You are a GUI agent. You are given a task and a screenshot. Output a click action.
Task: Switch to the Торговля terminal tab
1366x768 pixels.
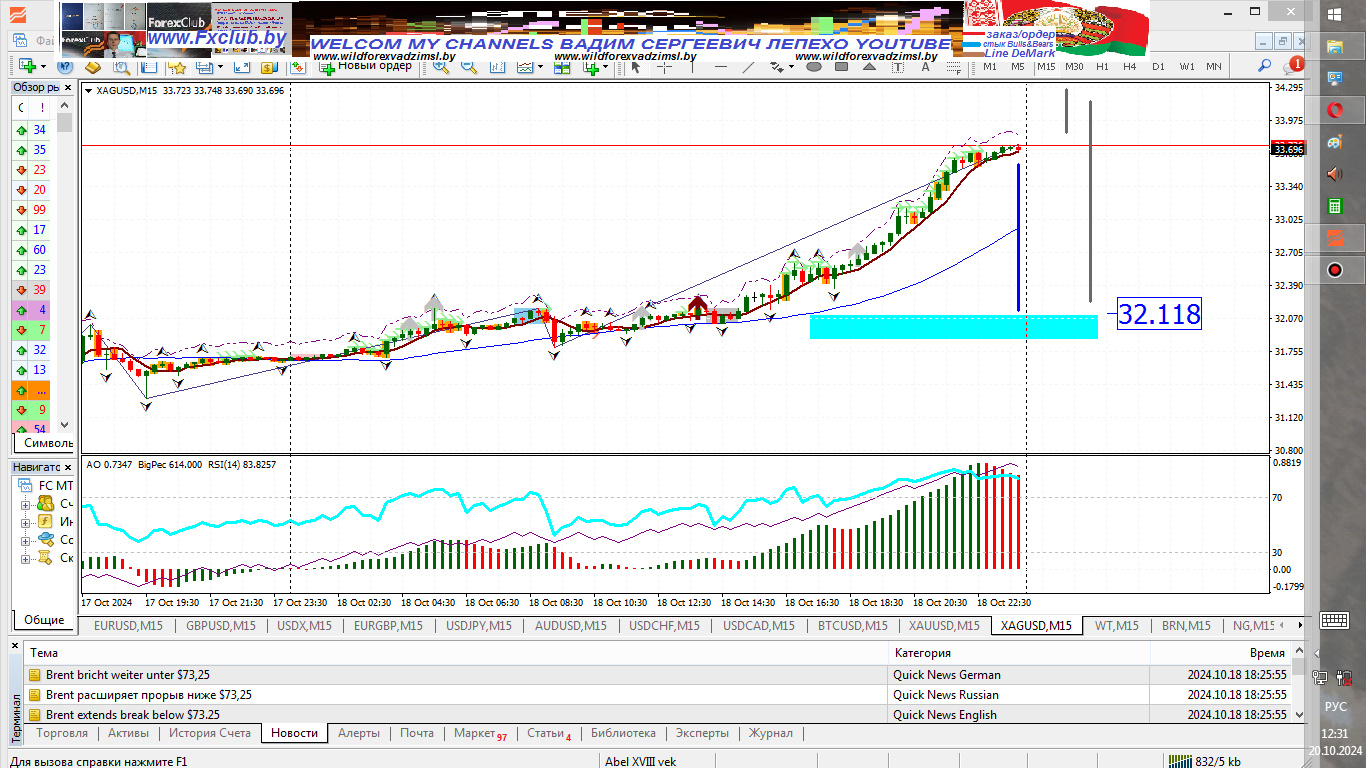[62, 733]
